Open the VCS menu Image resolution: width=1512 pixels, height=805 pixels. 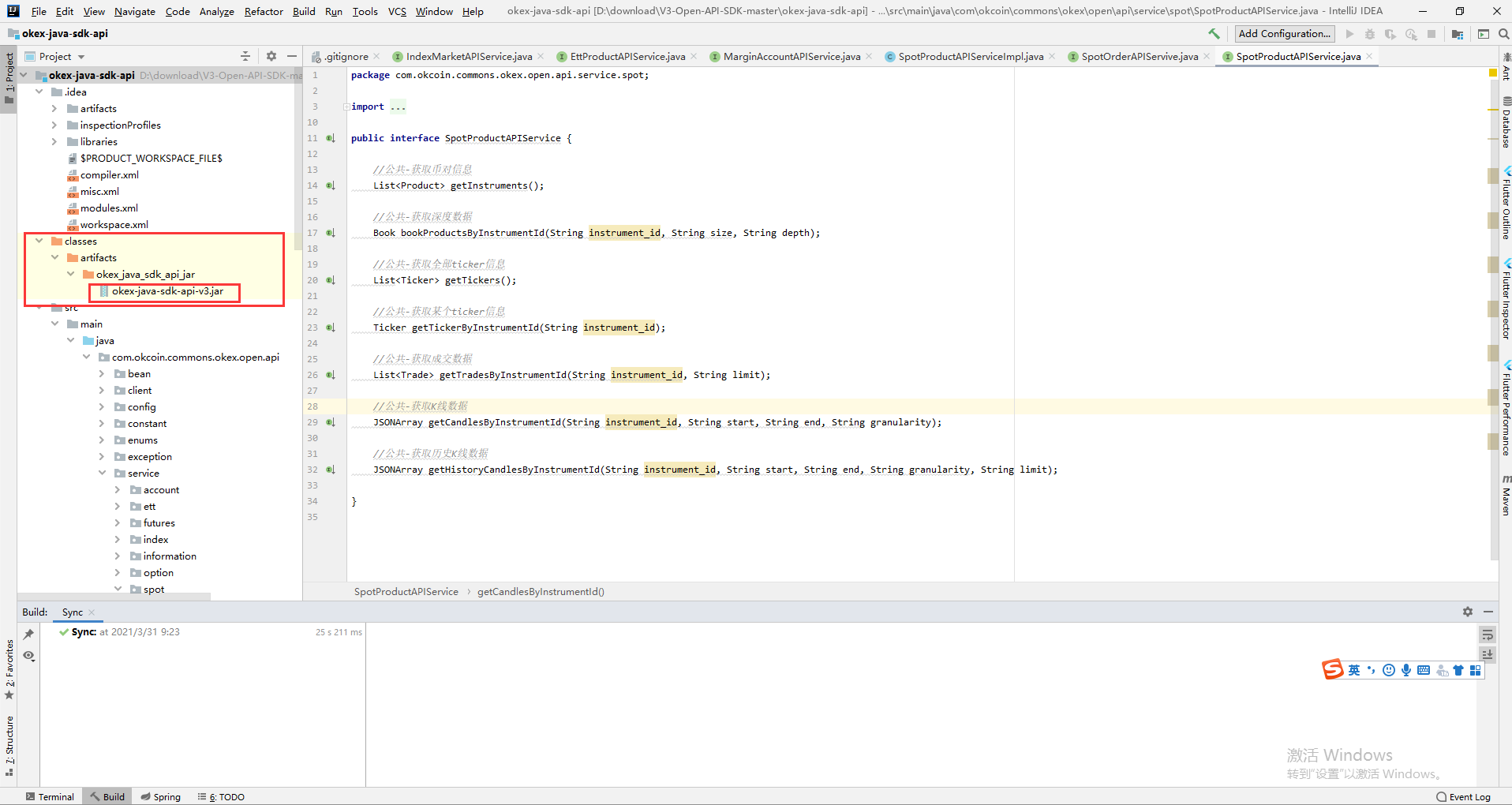(x=397, y=11)
